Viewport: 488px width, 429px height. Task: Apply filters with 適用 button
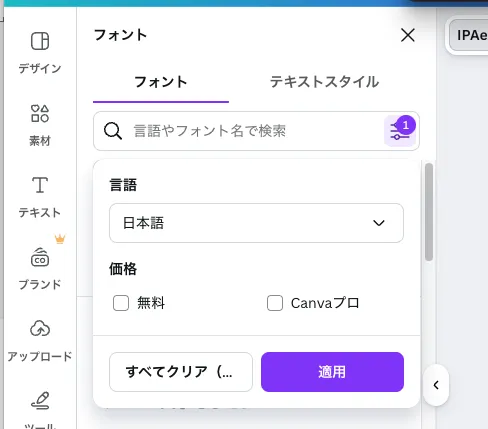(332, 372)
